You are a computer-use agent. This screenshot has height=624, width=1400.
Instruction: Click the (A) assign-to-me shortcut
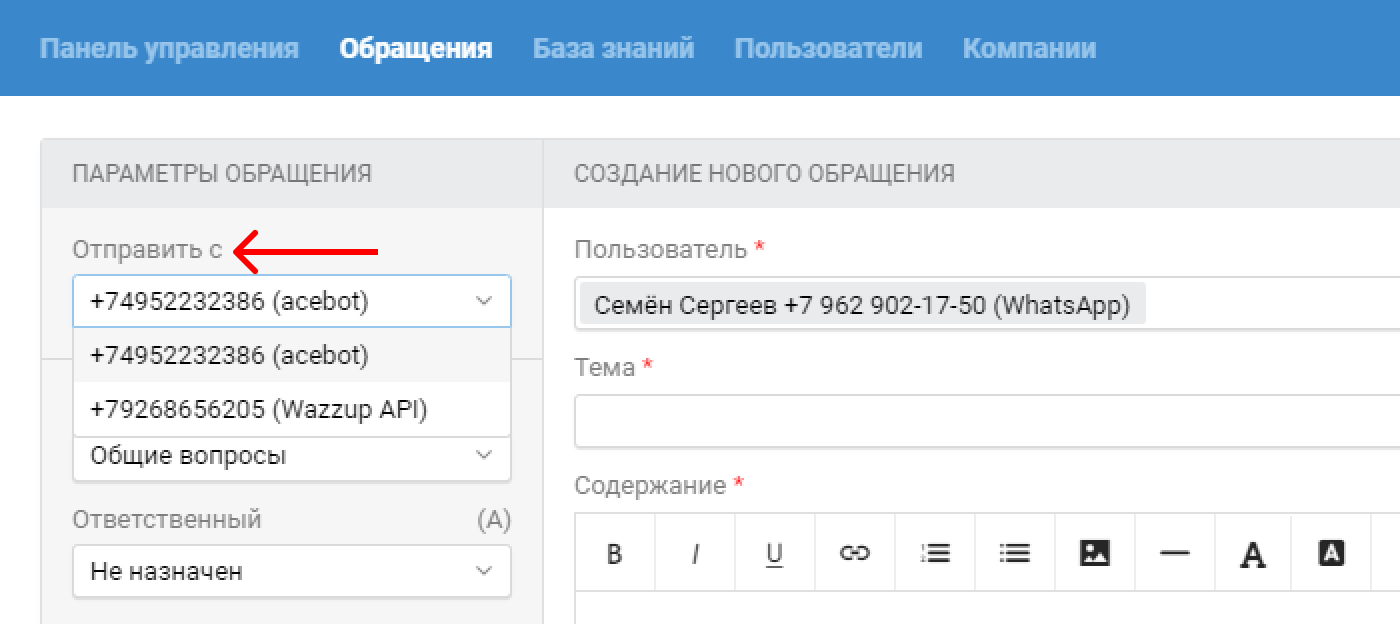pos(494,520)
